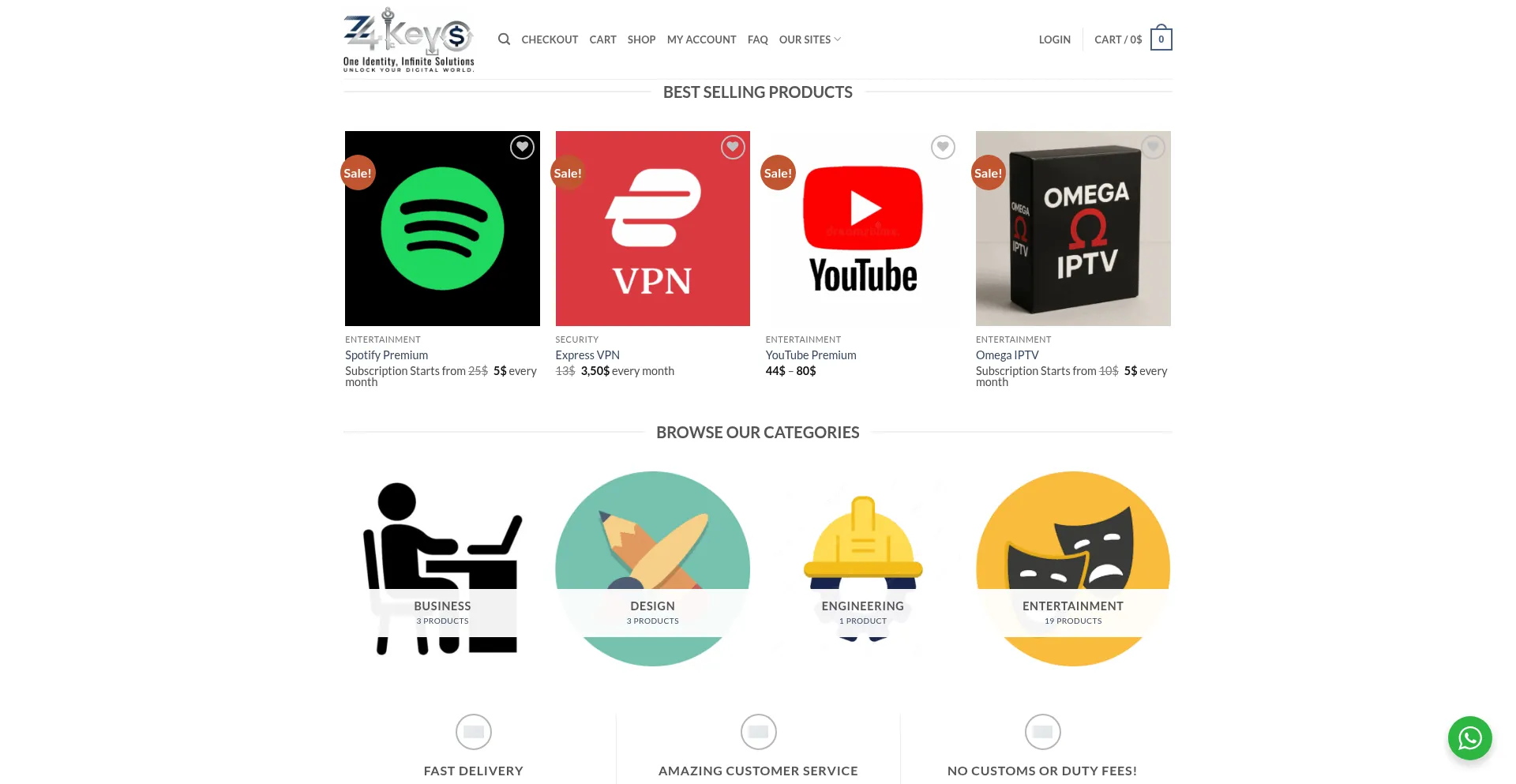Click the Z4KeyS site logo
This screenshot has height=784, width=1516.
(409, 39)
